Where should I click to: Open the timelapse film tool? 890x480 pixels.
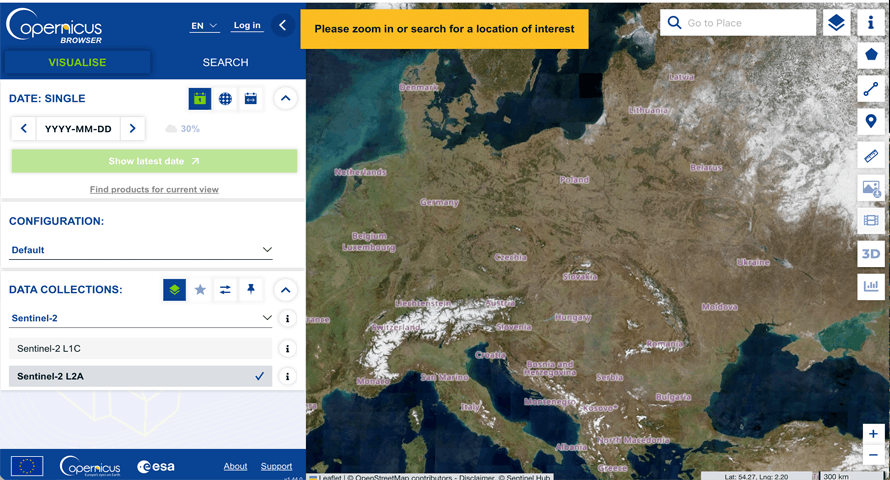pos(871,220)
